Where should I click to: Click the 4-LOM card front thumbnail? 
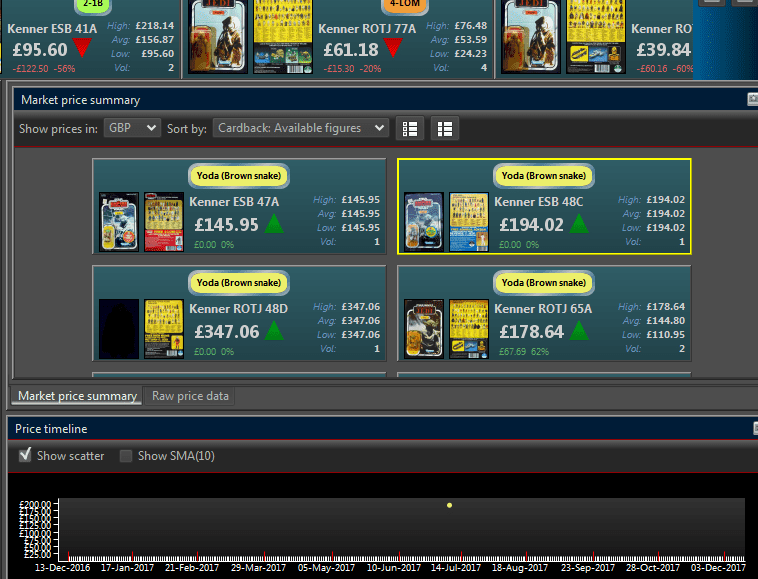point(218,37)
